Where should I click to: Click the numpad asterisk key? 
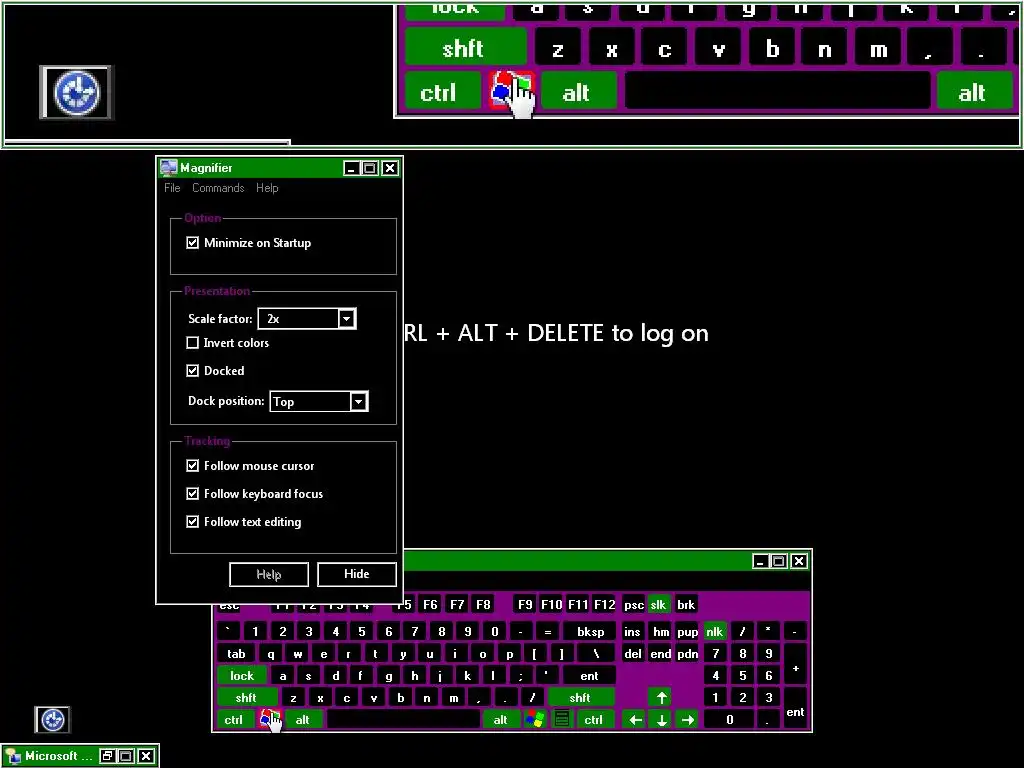pyautogui.click(x=769, y=632)
